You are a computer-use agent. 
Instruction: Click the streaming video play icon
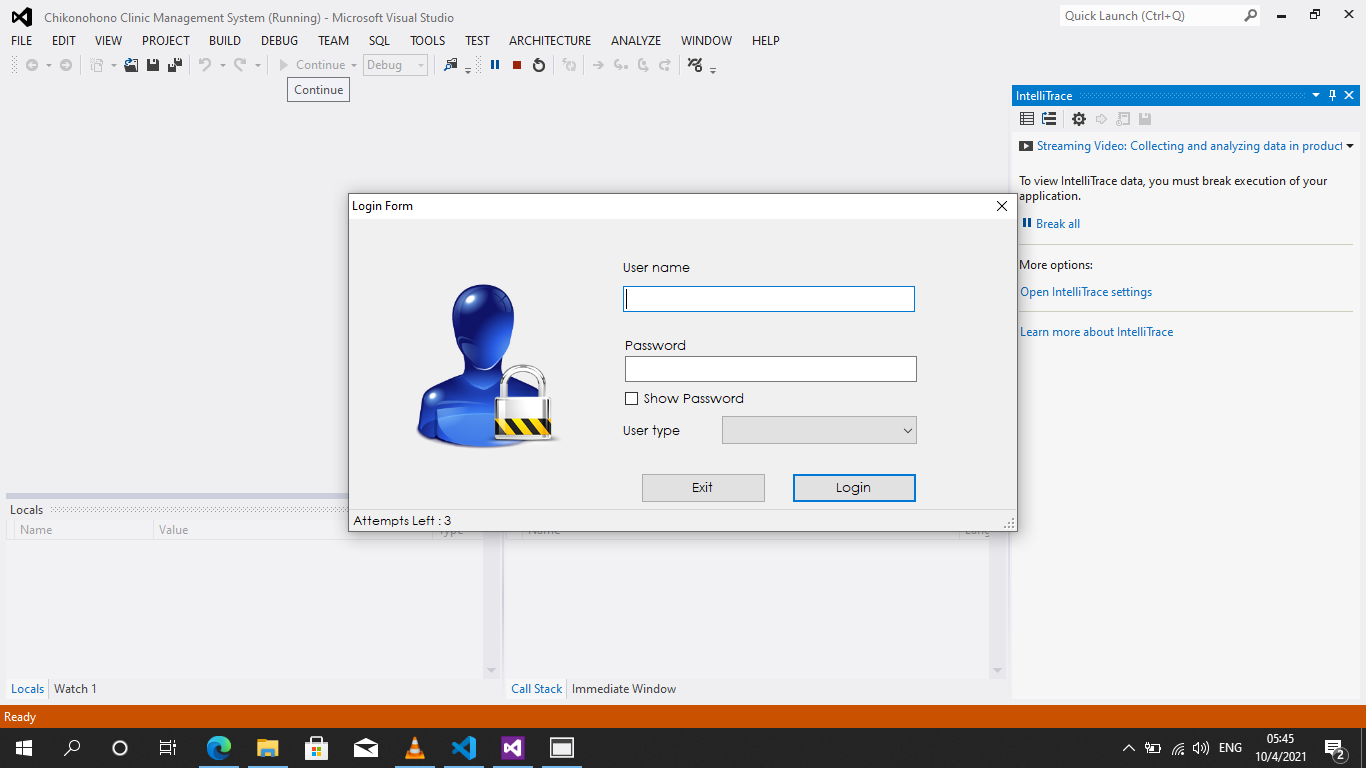(1026, 146)
